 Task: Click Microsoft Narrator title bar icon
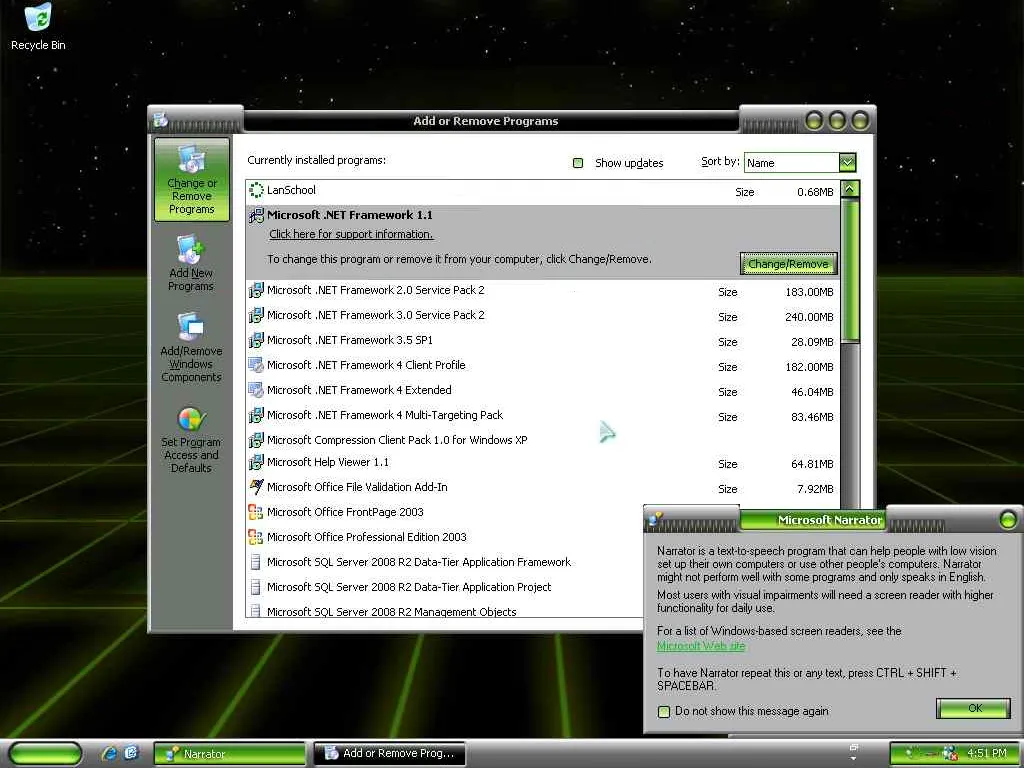pos(655,520)
